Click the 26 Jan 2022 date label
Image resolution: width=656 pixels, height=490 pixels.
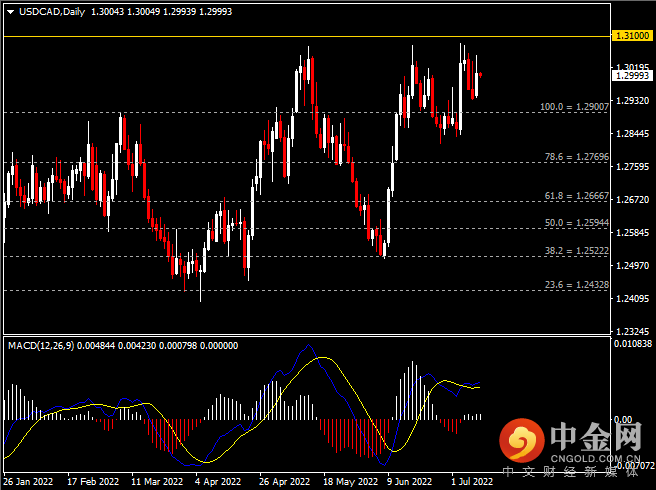click(x=27, y=481)
